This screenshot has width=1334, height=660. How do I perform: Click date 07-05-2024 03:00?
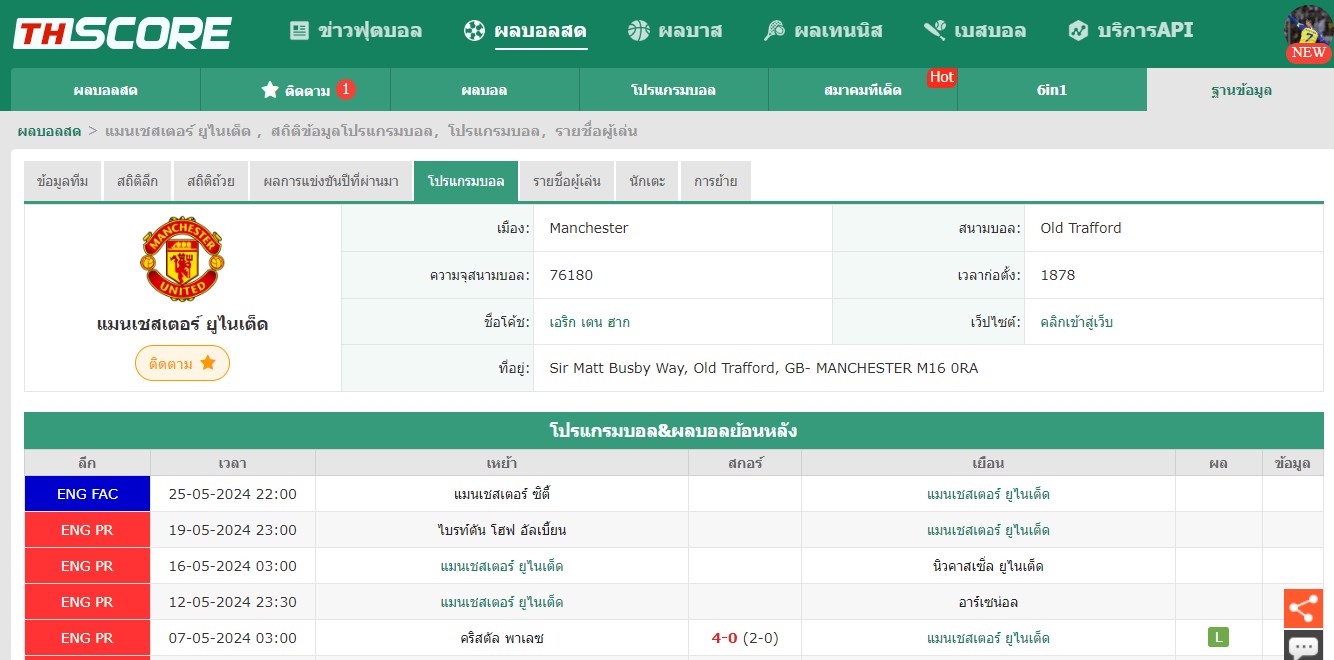click(x=233, y=638)
